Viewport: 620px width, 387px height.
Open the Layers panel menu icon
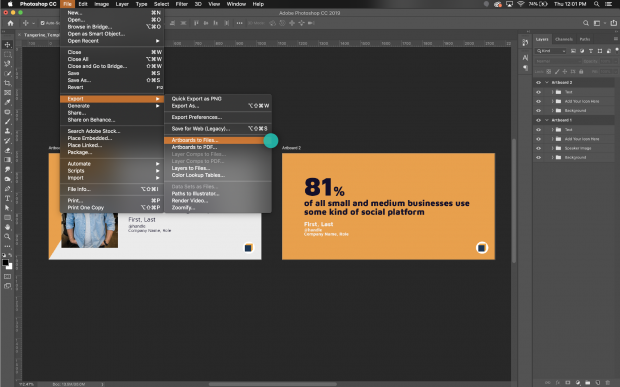[616, 39]
